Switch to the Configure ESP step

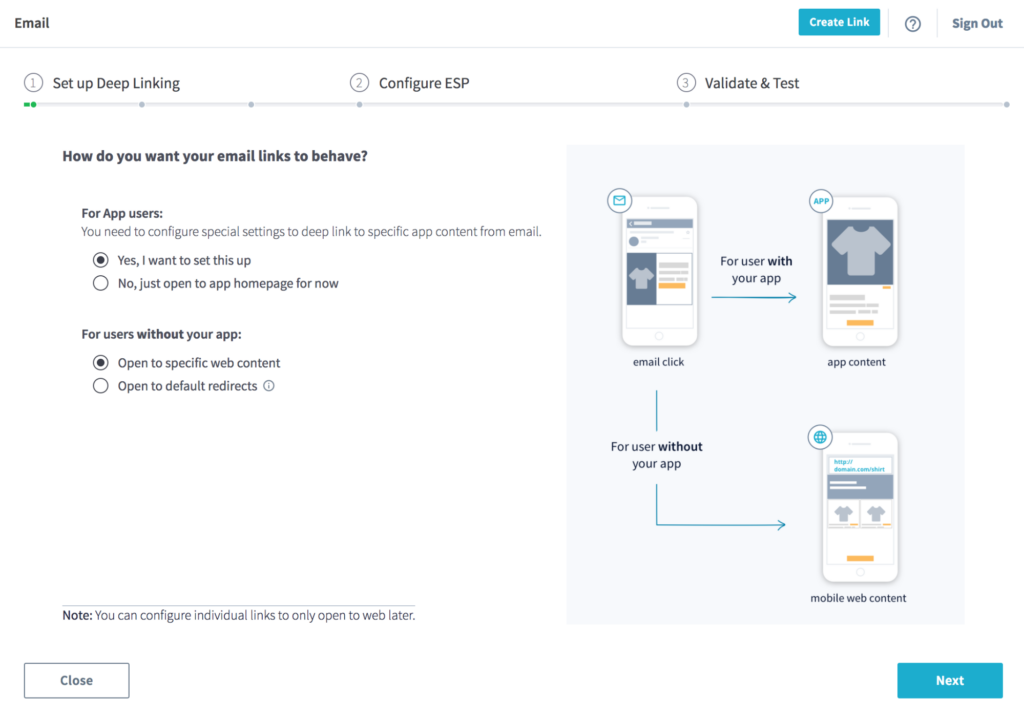(423, 83)
